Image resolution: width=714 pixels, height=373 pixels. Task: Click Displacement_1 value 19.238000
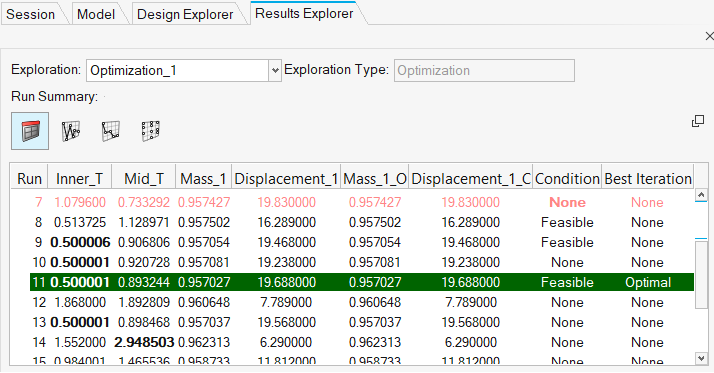(x=286, y=262)
